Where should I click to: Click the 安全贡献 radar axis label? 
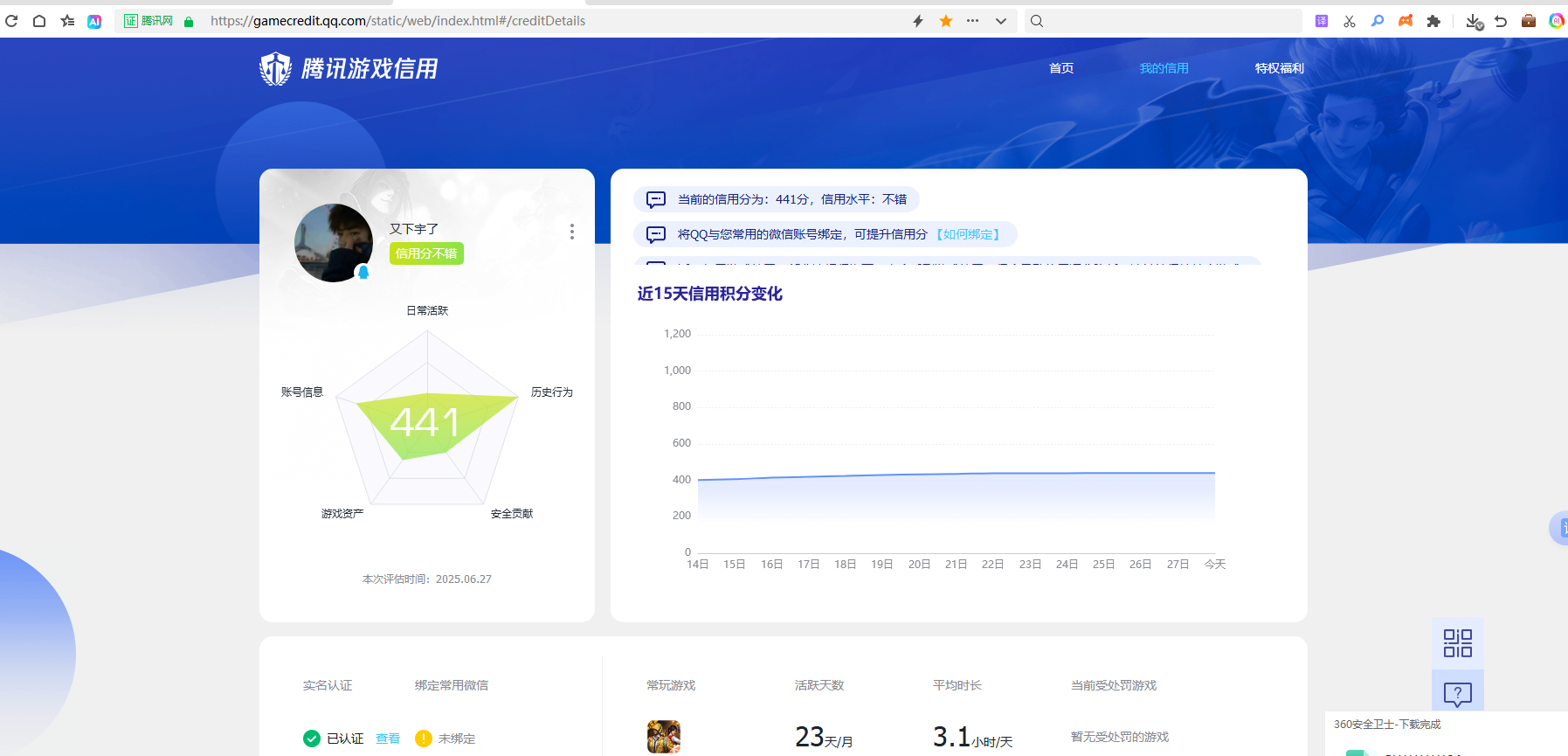(x=512, y=513)
